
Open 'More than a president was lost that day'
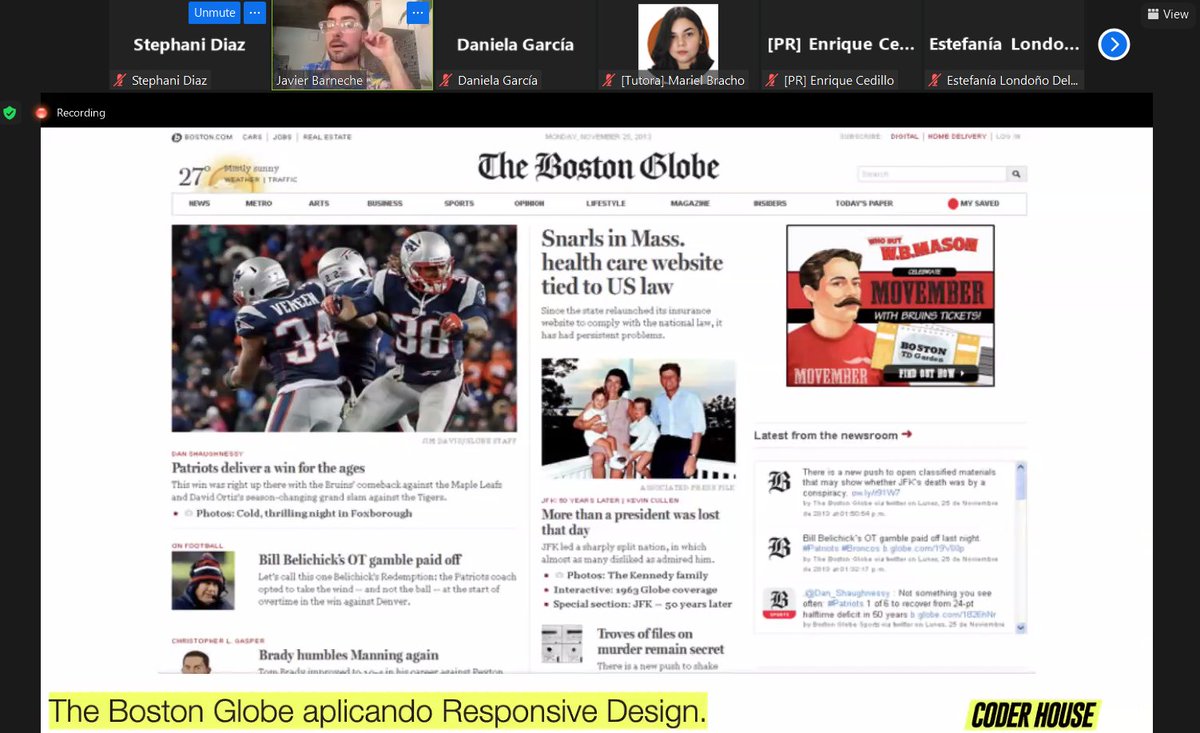point(630,522)
